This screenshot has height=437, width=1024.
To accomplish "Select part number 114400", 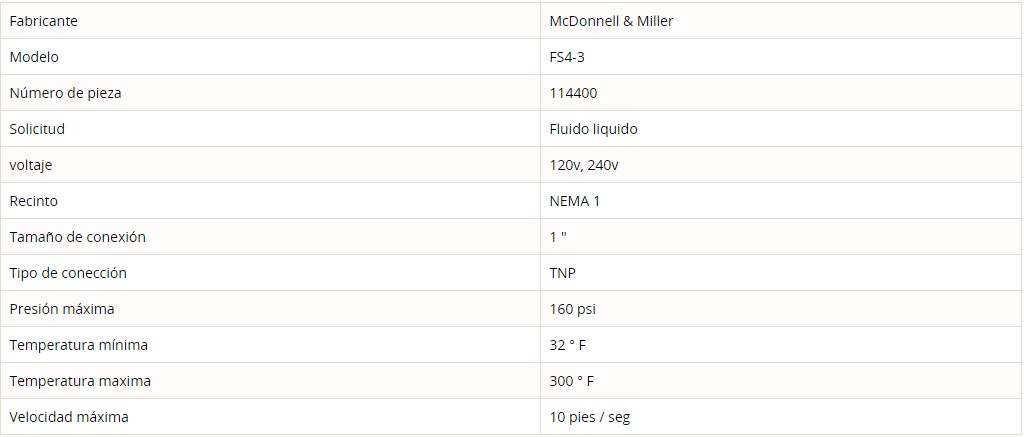I will [x=573, y=93].
